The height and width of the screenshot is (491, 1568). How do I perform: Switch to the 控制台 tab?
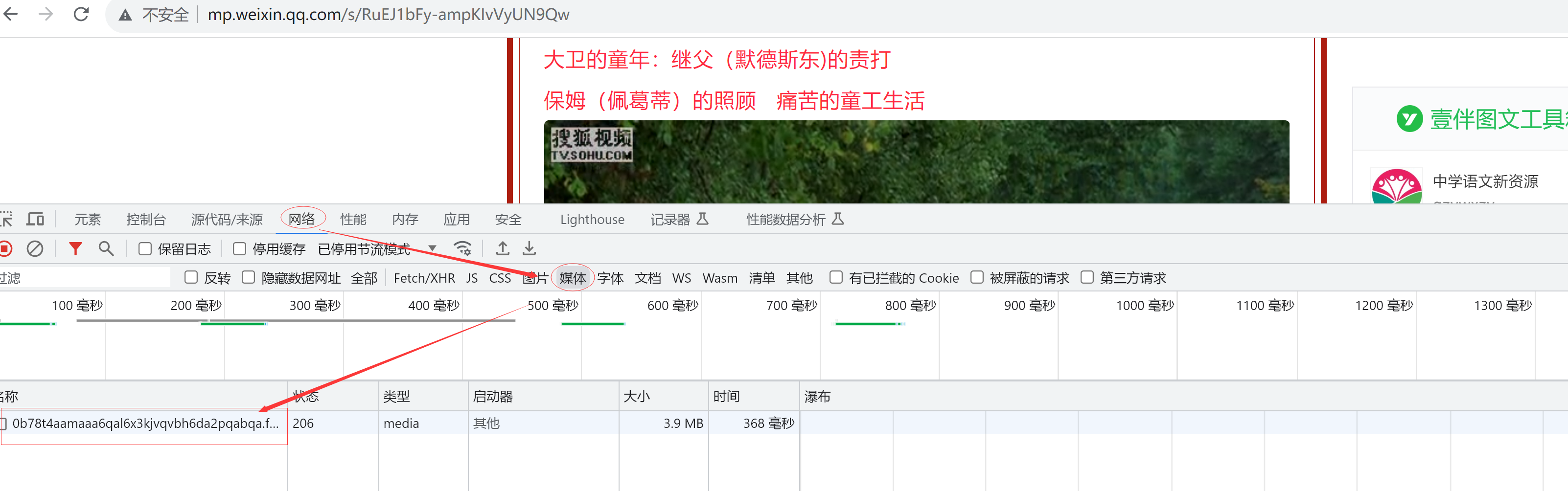(x=146, y=219)
